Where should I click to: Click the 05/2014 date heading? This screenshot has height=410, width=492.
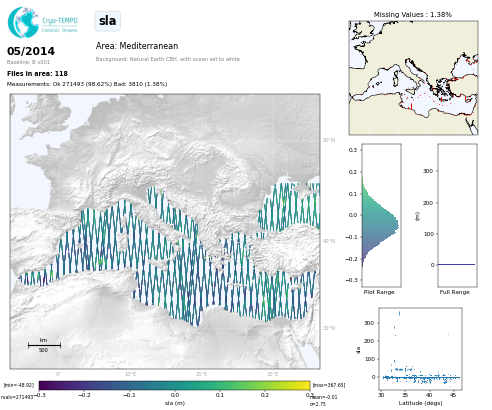(31, 51)
